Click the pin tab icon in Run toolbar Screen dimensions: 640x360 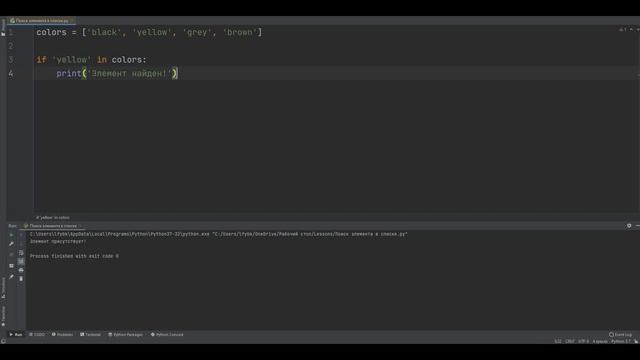pos(11,277)
